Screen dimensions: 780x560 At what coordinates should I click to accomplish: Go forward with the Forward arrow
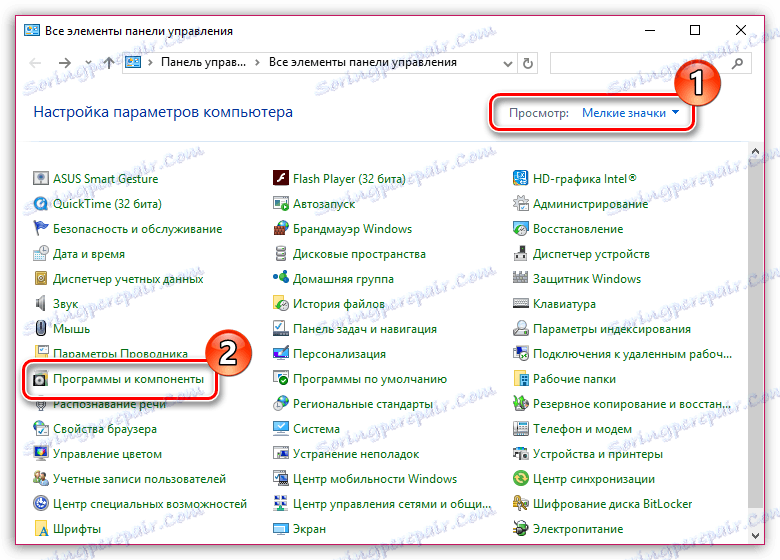pyautogui.click(x=65, y=63)
